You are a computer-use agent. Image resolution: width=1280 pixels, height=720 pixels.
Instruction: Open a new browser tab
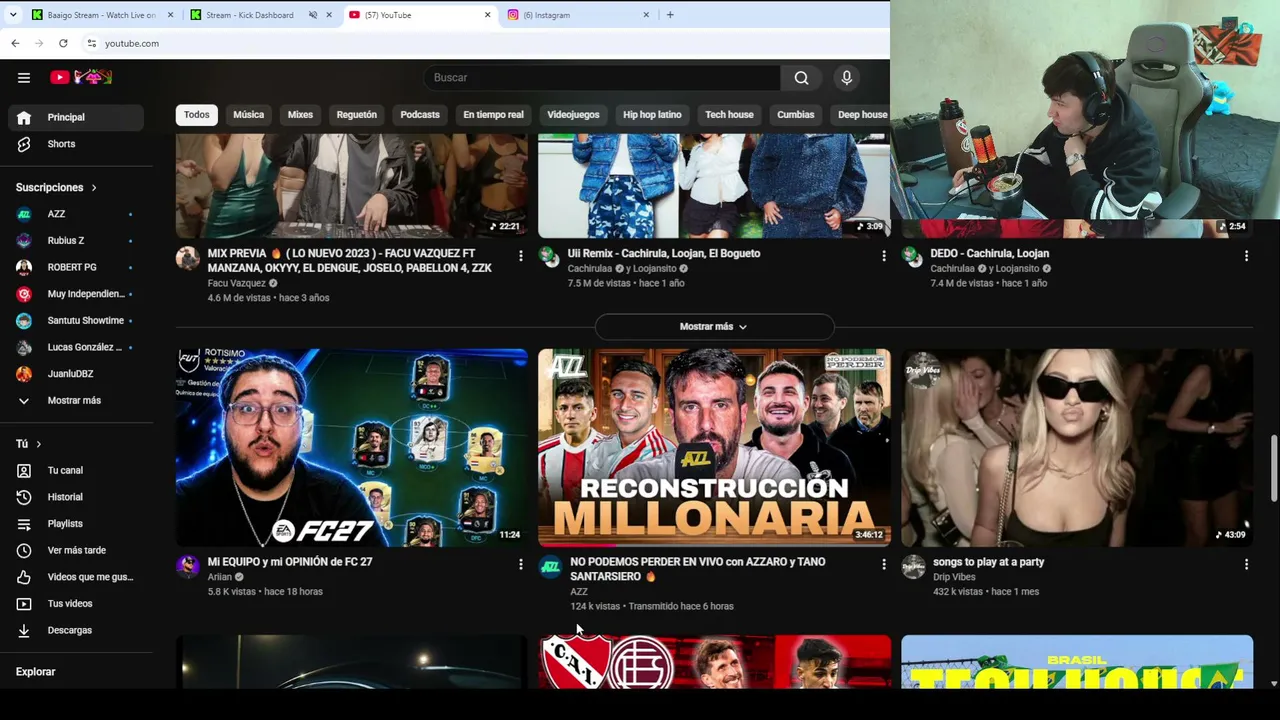[670, 15]
